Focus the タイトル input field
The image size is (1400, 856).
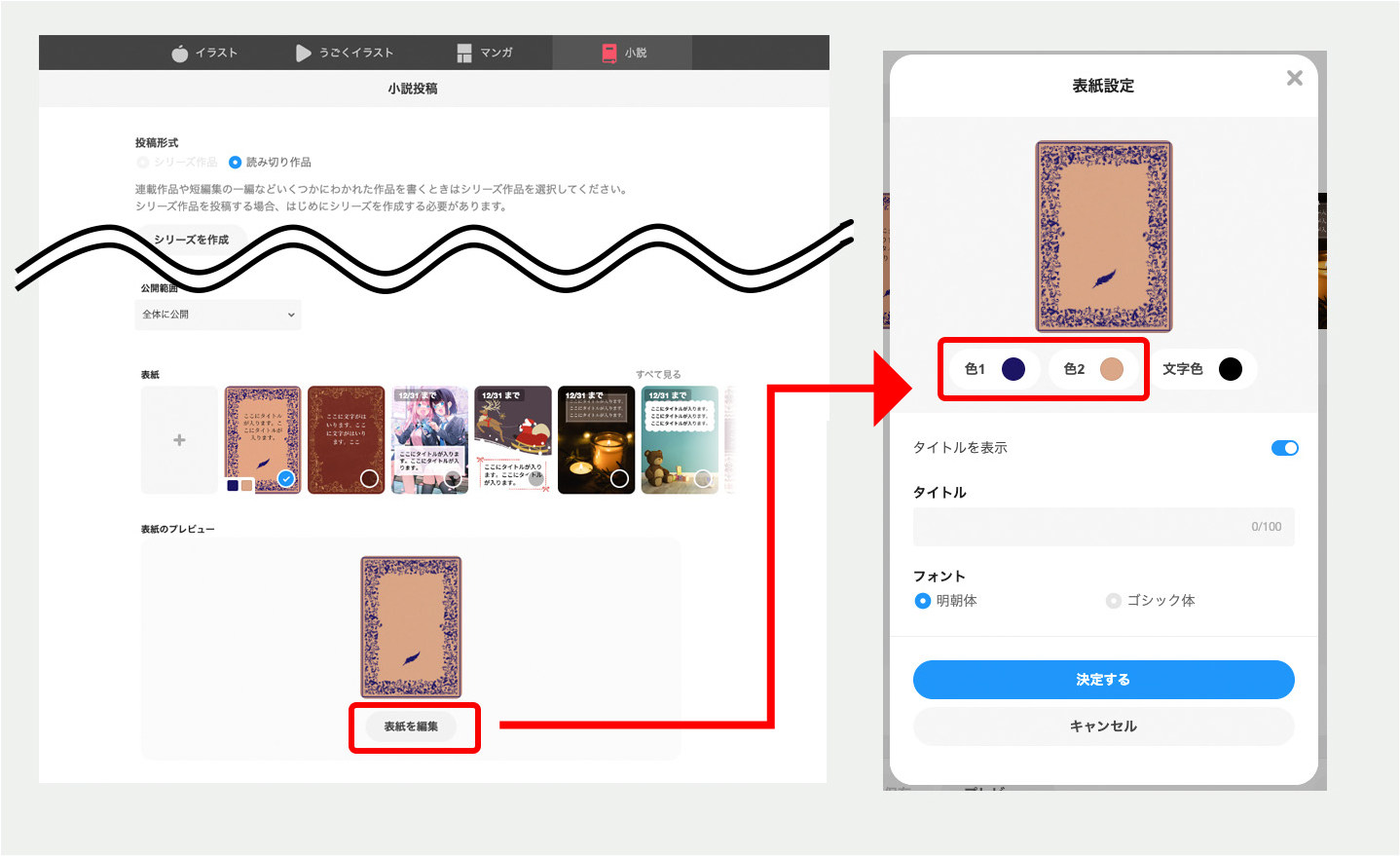tap(1103, 527)
